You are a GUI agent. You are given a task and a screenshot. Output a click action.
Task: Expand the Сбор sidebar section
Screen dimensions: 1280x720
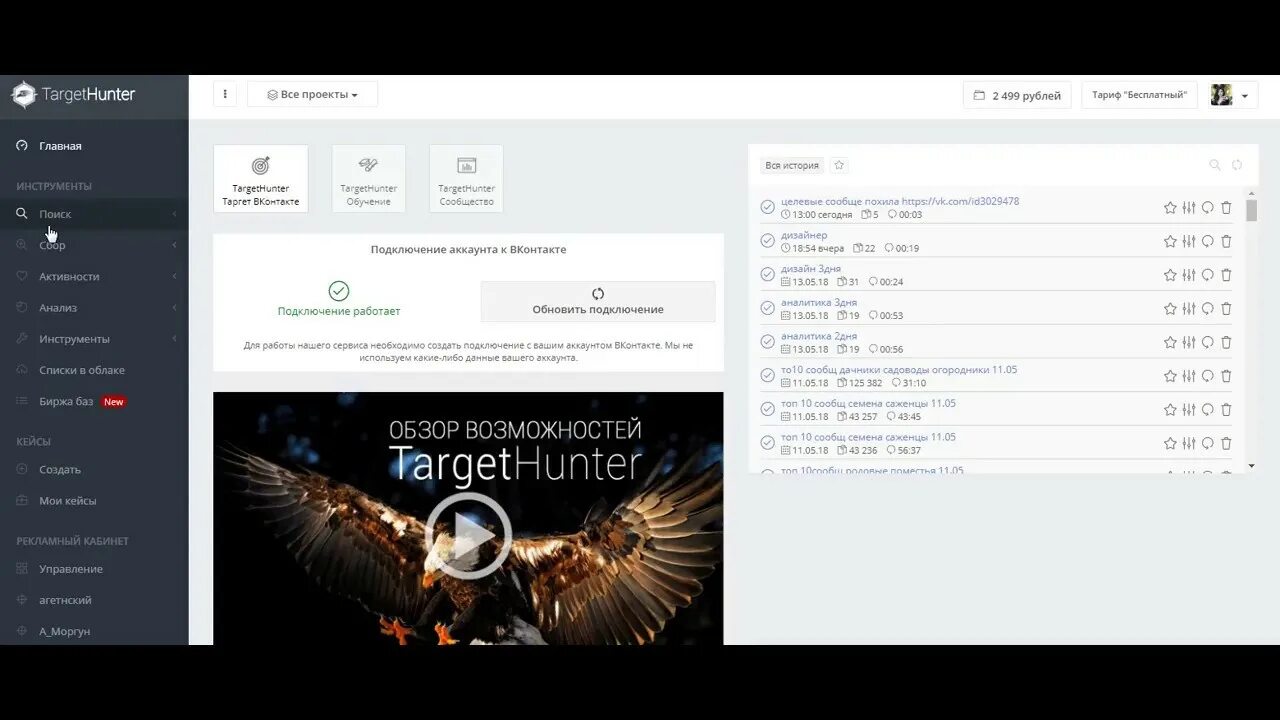[94, 245]
